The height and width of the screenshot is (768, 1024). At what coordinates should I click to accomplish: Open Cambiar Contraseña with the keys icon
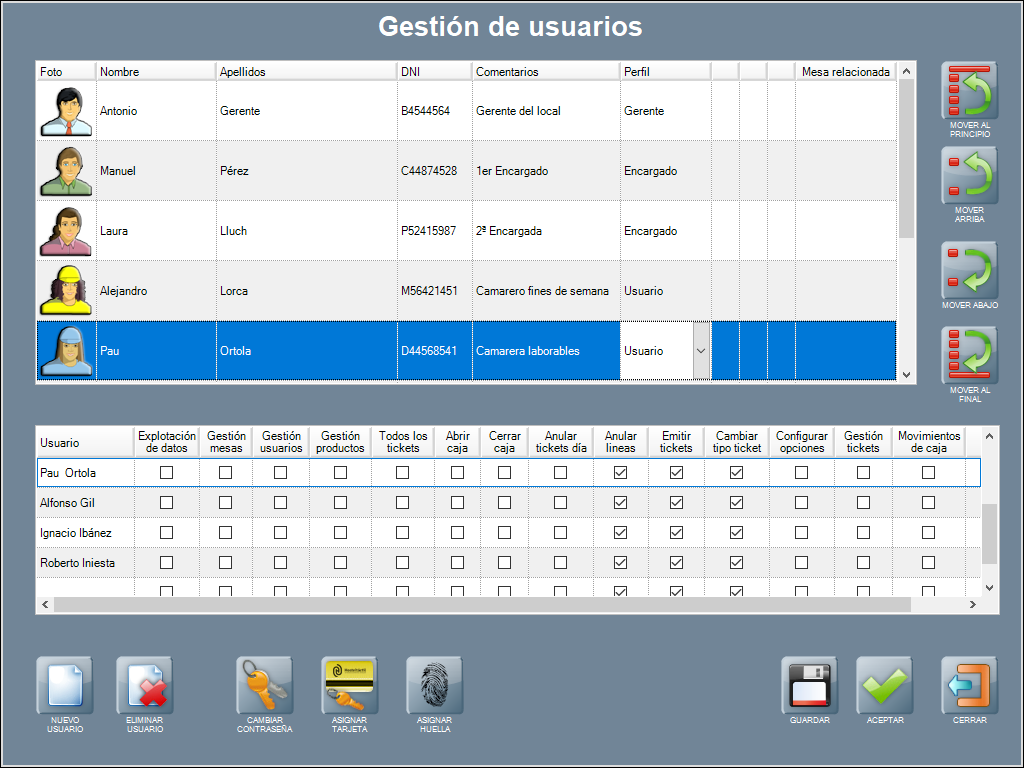coord(265,685)
